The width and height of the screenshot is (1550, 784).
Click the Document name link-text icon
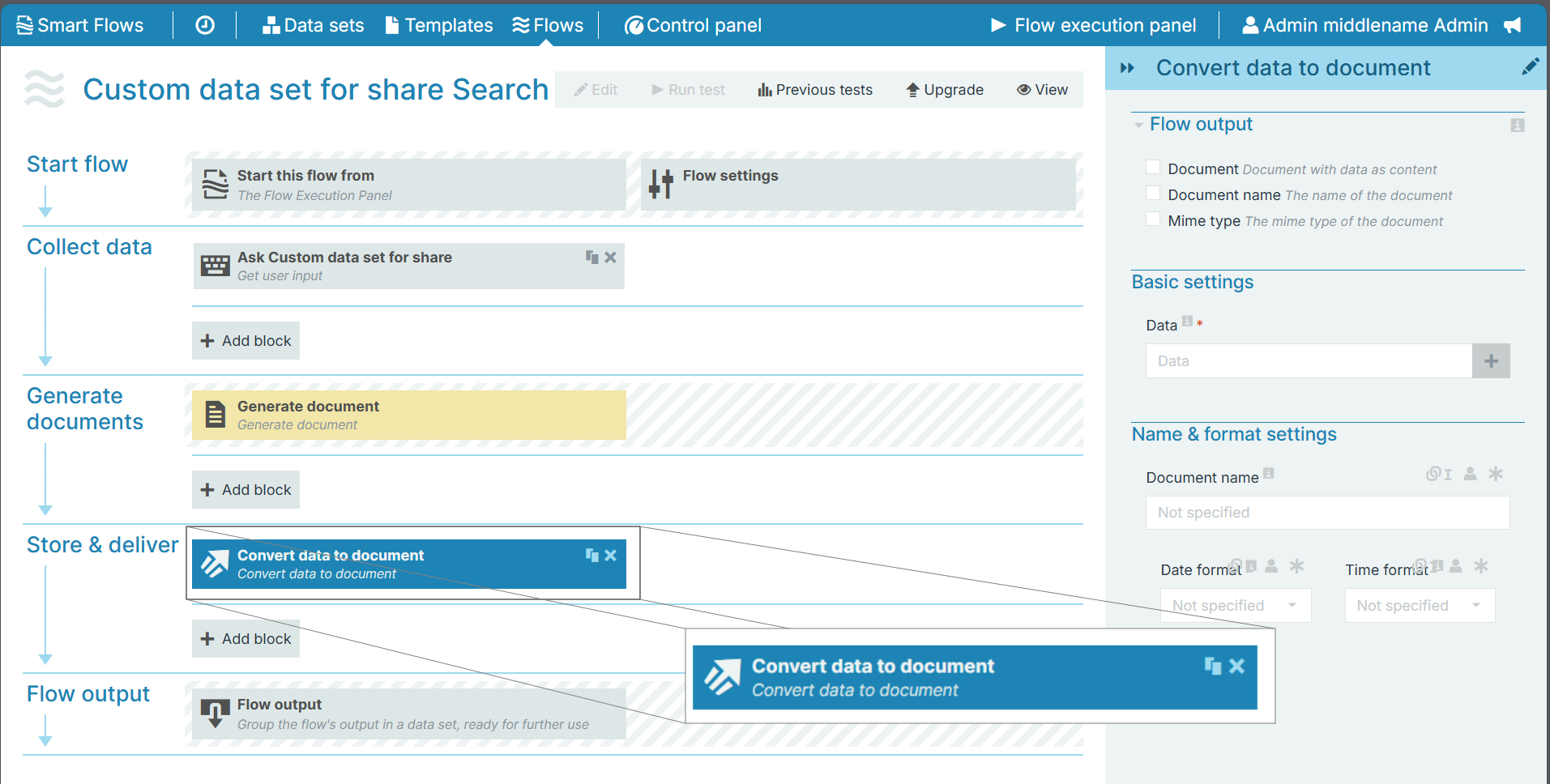tap(1439, 474)
